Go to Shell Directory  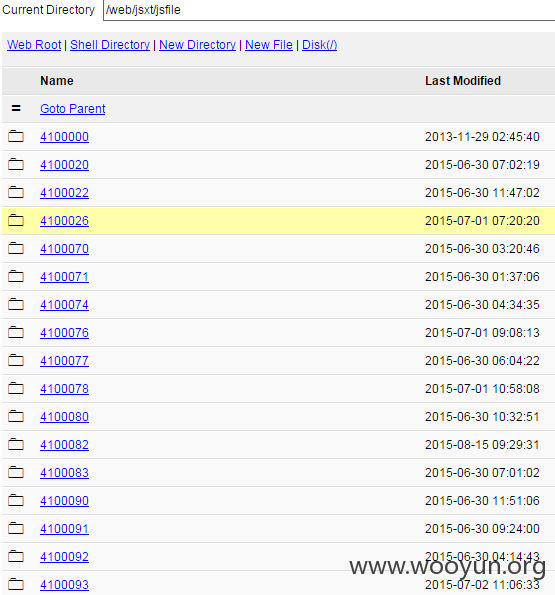point(110,45)
